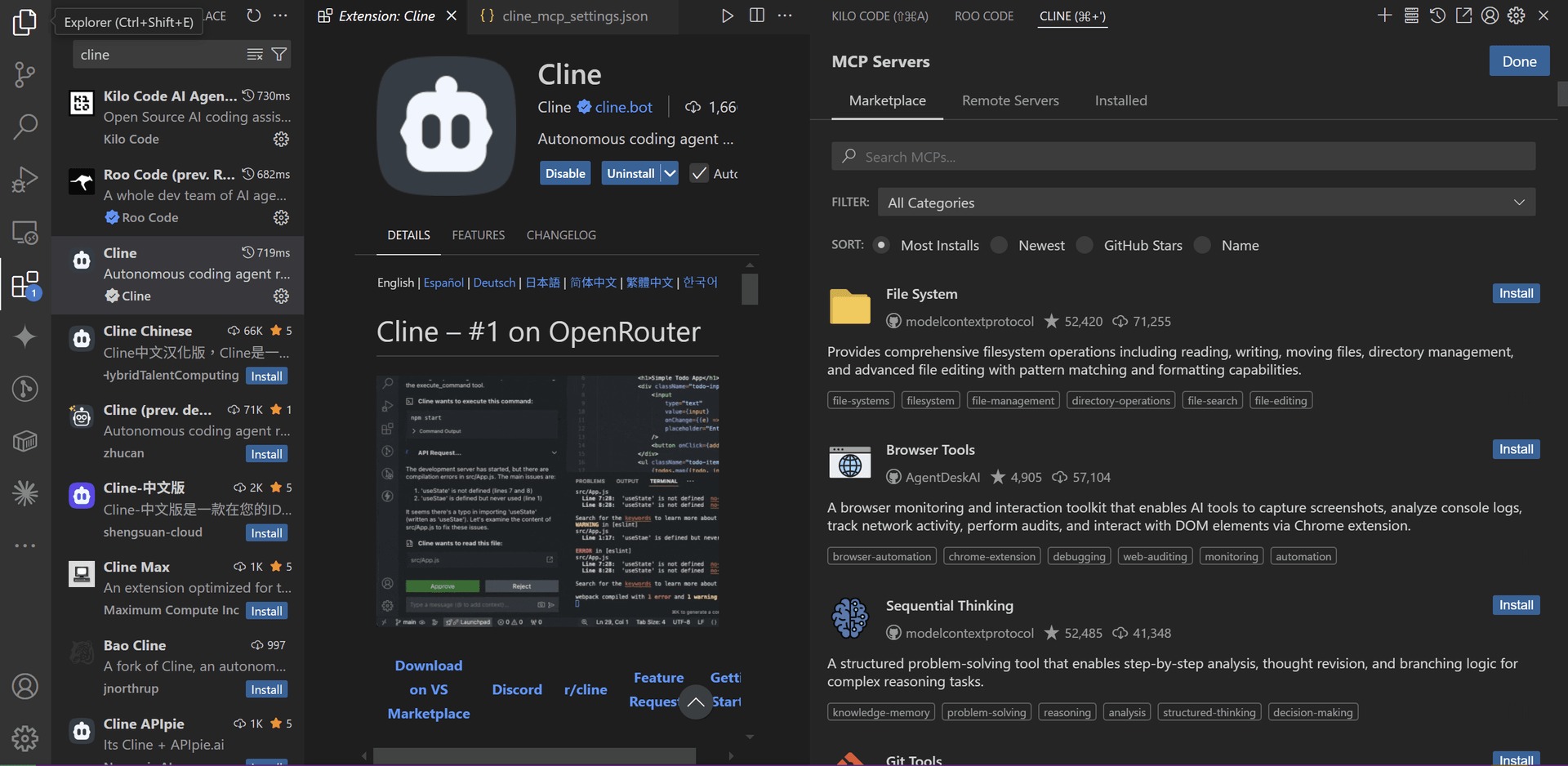1568x766 pixels.
Task: Open extensions view More Actions ellipsis
Action: click(x=280, y=16)
